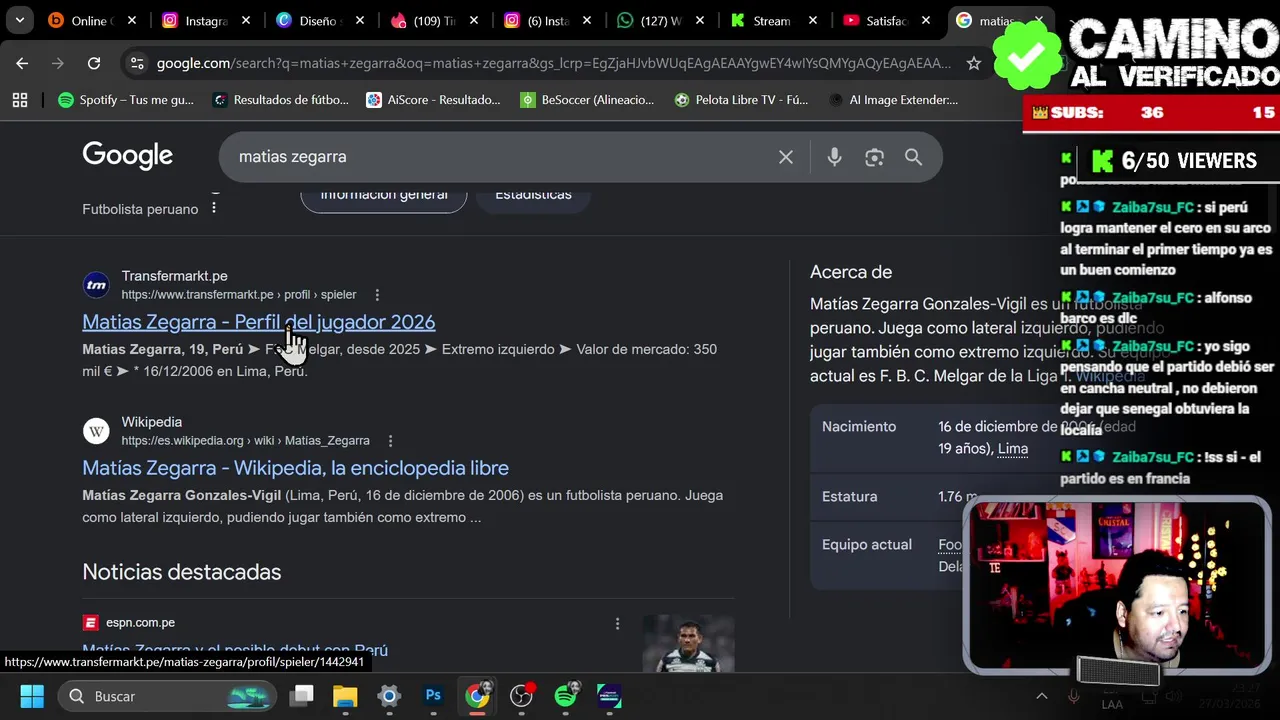Open the Chrome apps grid shortcut
This screenshot has width=1280, height=720.
point(20,100)
